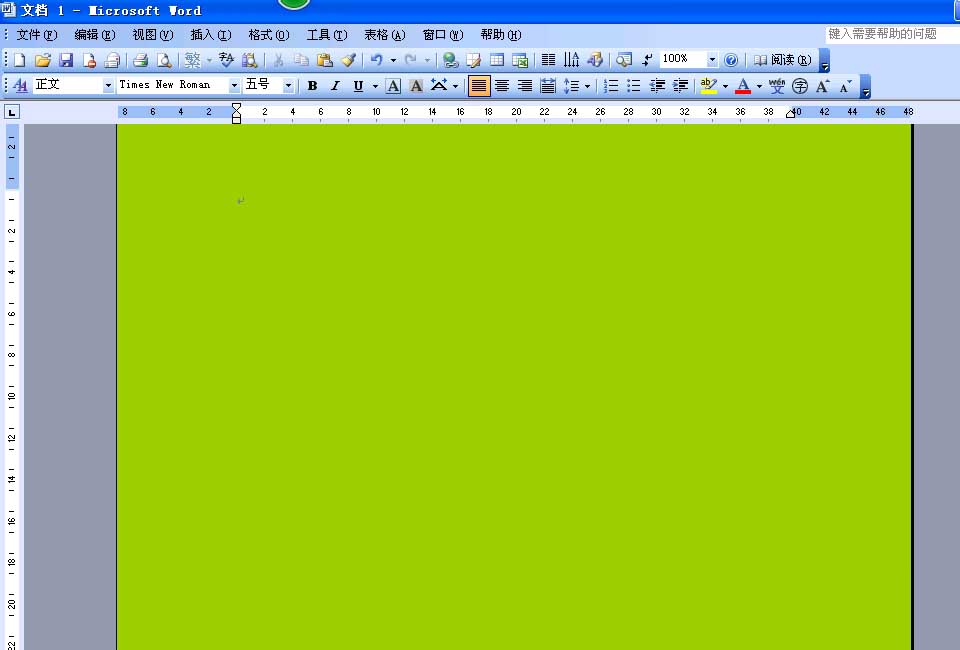The height and width of the screenshot is (650, 960).
Task: Open Print Preview magnifier icon
Action: tap(163, 60)
